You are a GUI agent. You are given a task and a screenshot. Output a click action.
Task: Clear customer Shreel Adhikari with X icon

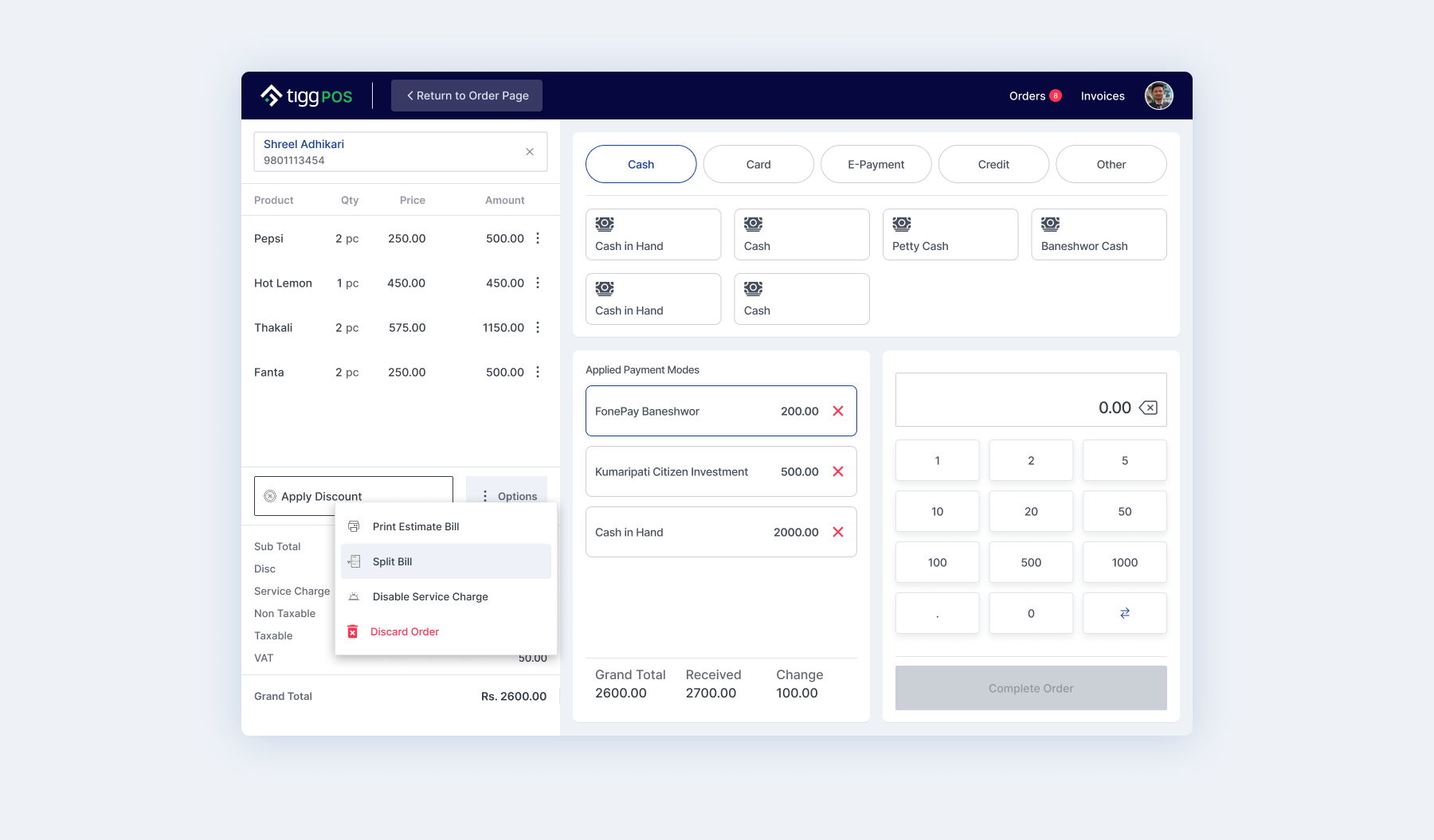click(x=530, y=151)
